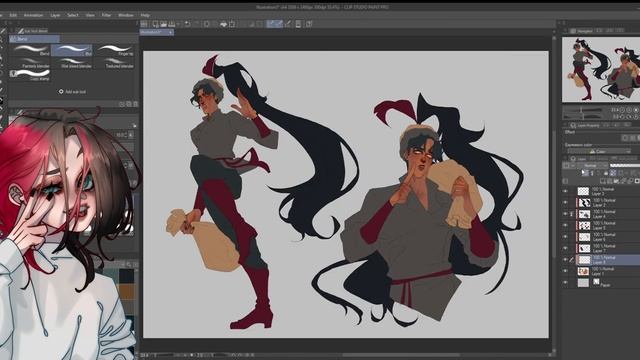Select the Layer Property panel tab

[585, 125]
